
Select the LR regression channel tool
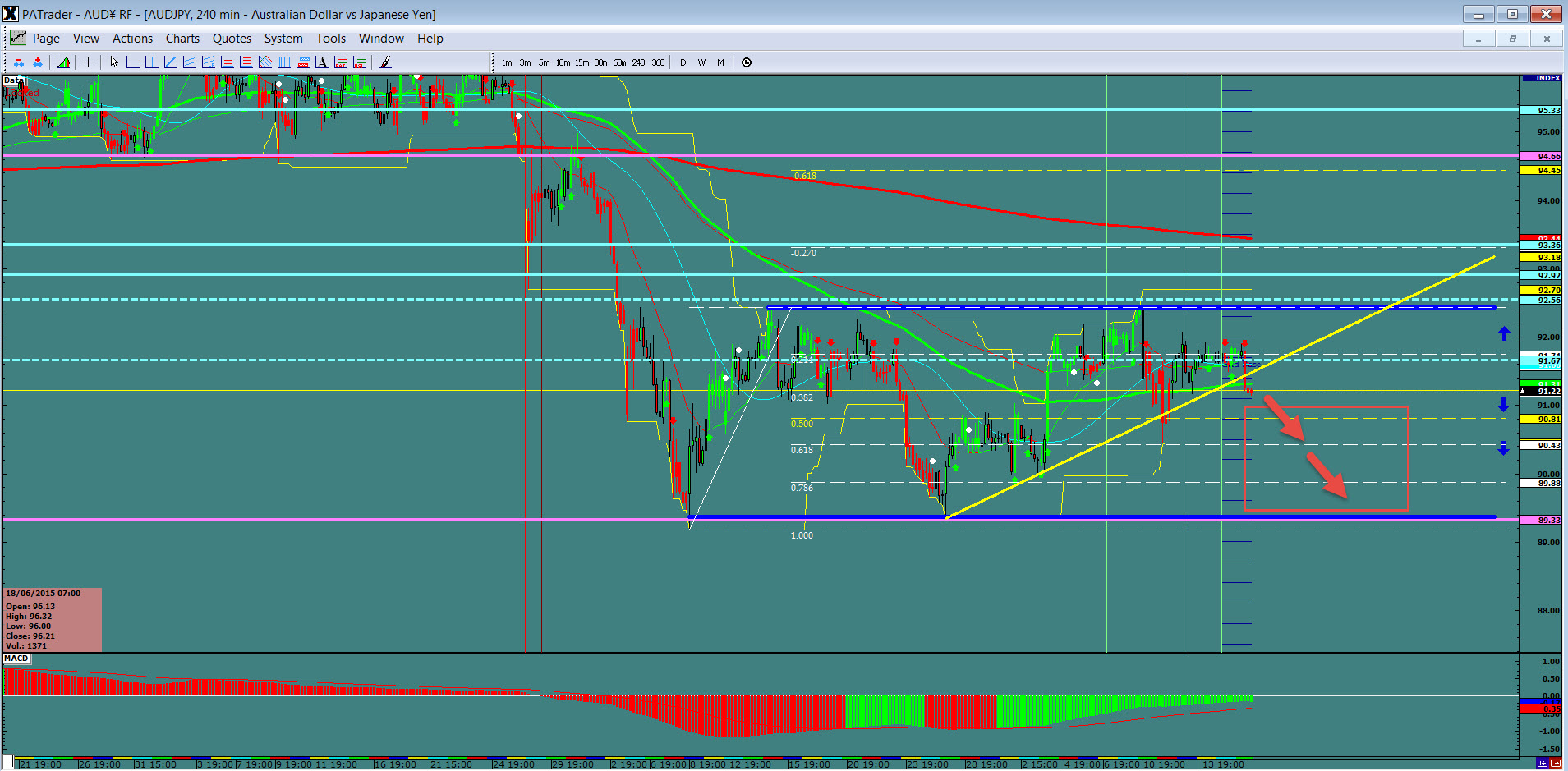tap(208, 62)
